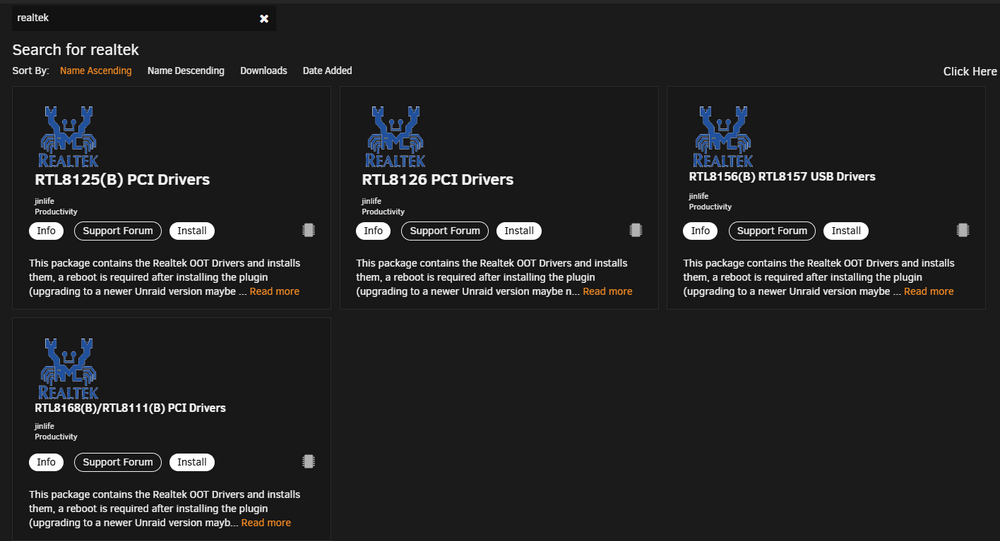The image size is (1000, 541).
Task: Click the RTL8125(B) PCI Drivers Realtek logo
Action: tap(68, 137)
